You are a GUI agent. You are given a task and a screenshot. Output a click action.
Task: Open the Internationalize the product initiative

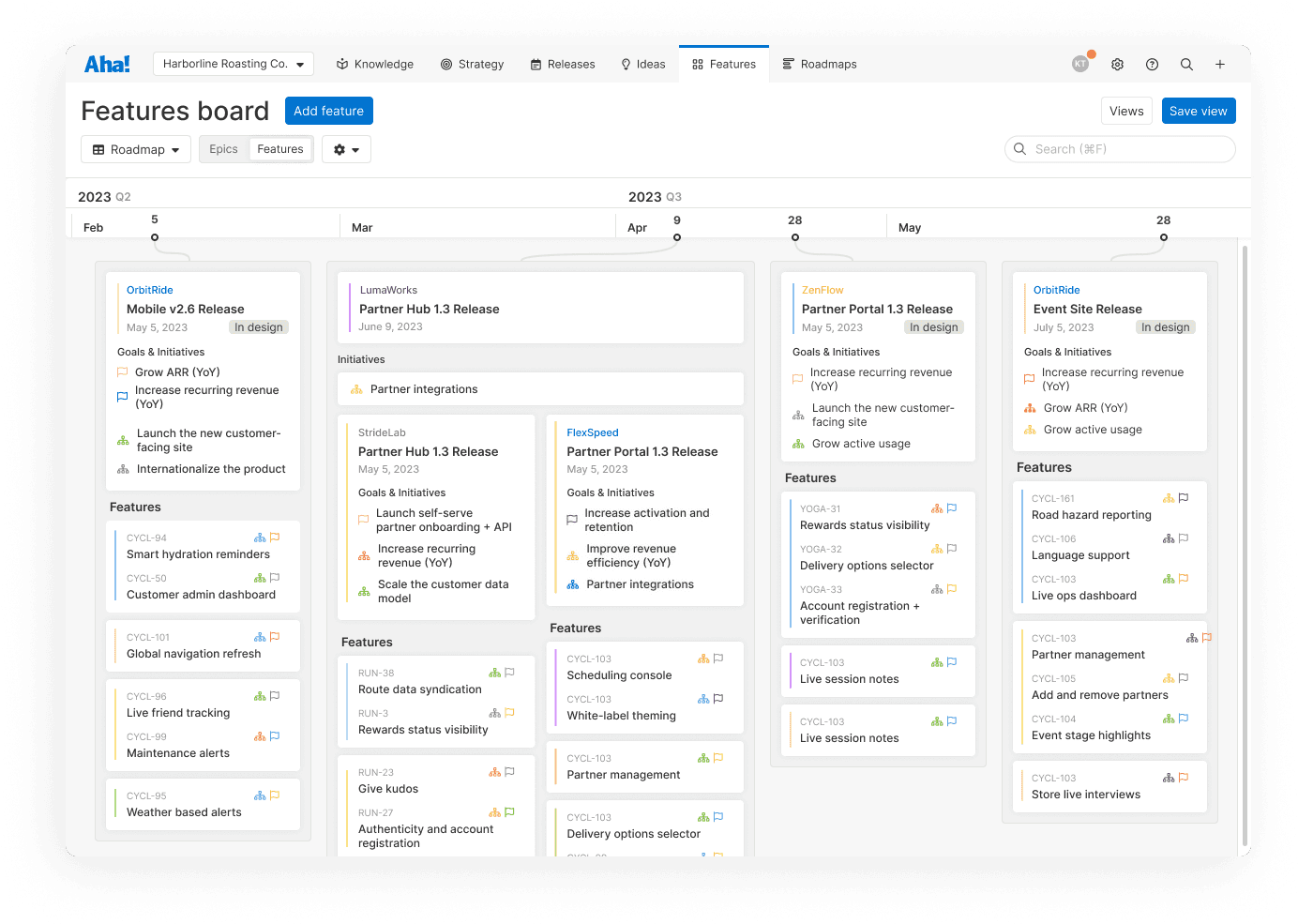coord(211,469)
